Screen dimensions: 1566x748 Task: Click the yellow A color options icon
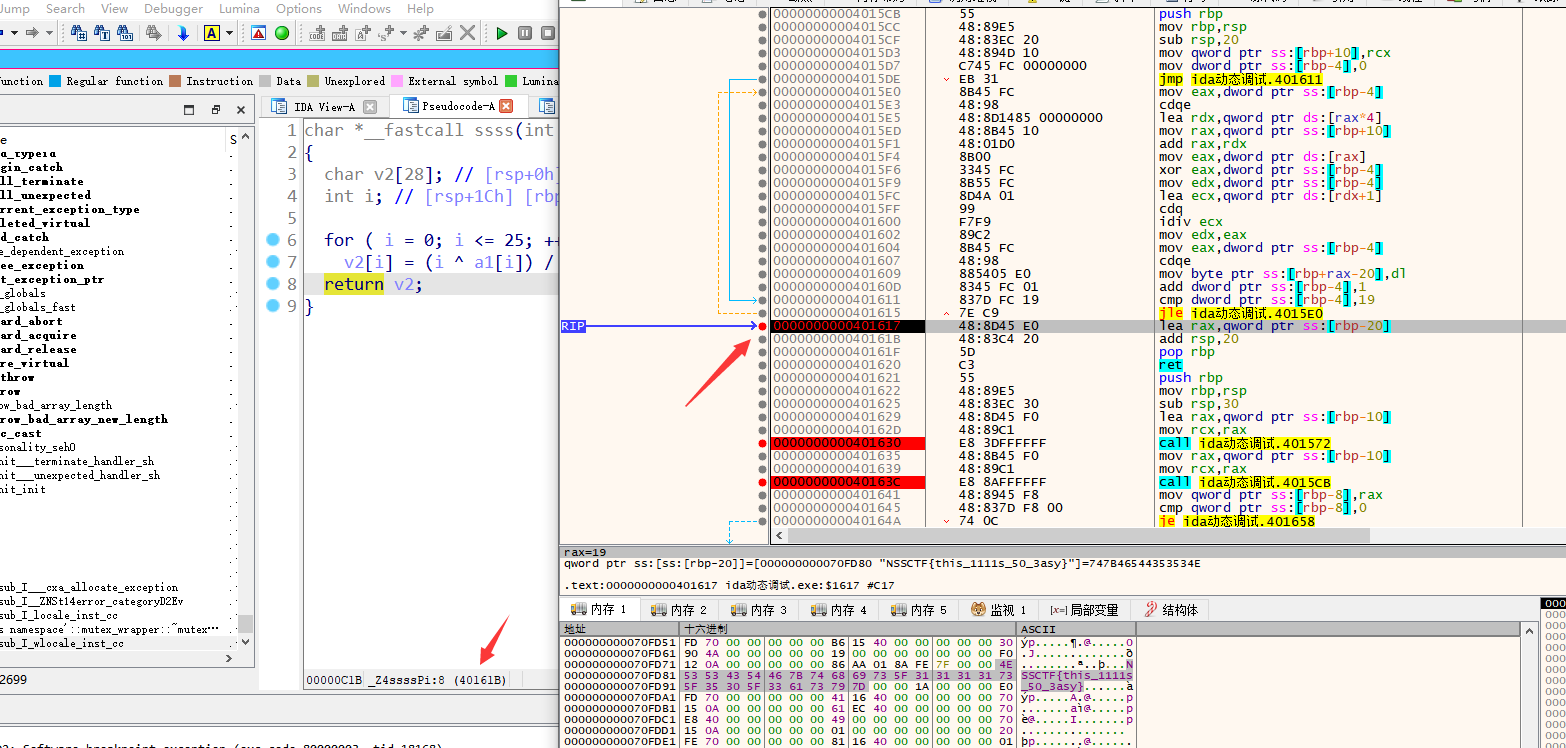[211, 32]
